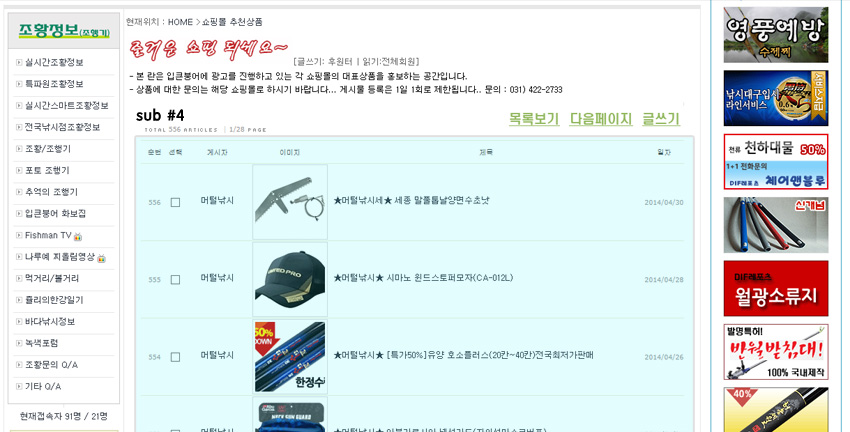Tick the checkbox for post 554

point(175,357)
